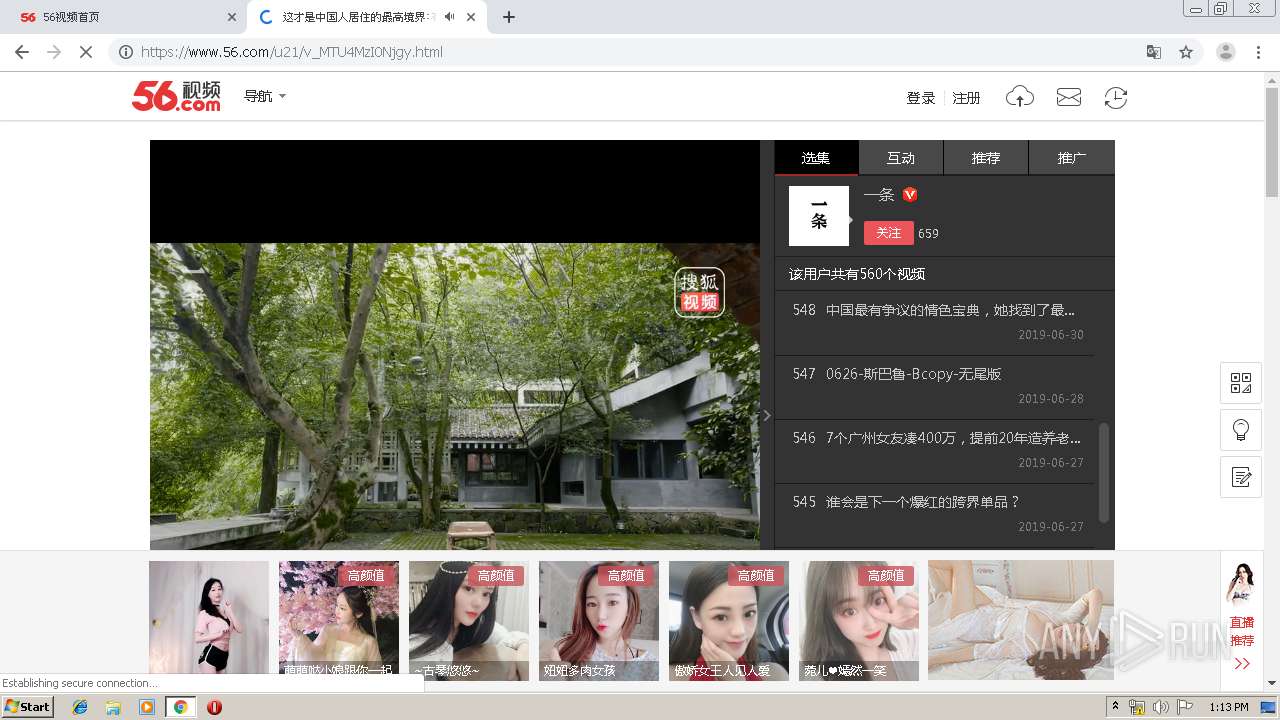This screenshot has height=720, width=1280.
Task: Open the 傲娇女王人见人爱 live thumbnail
Action: click(729, 620)
